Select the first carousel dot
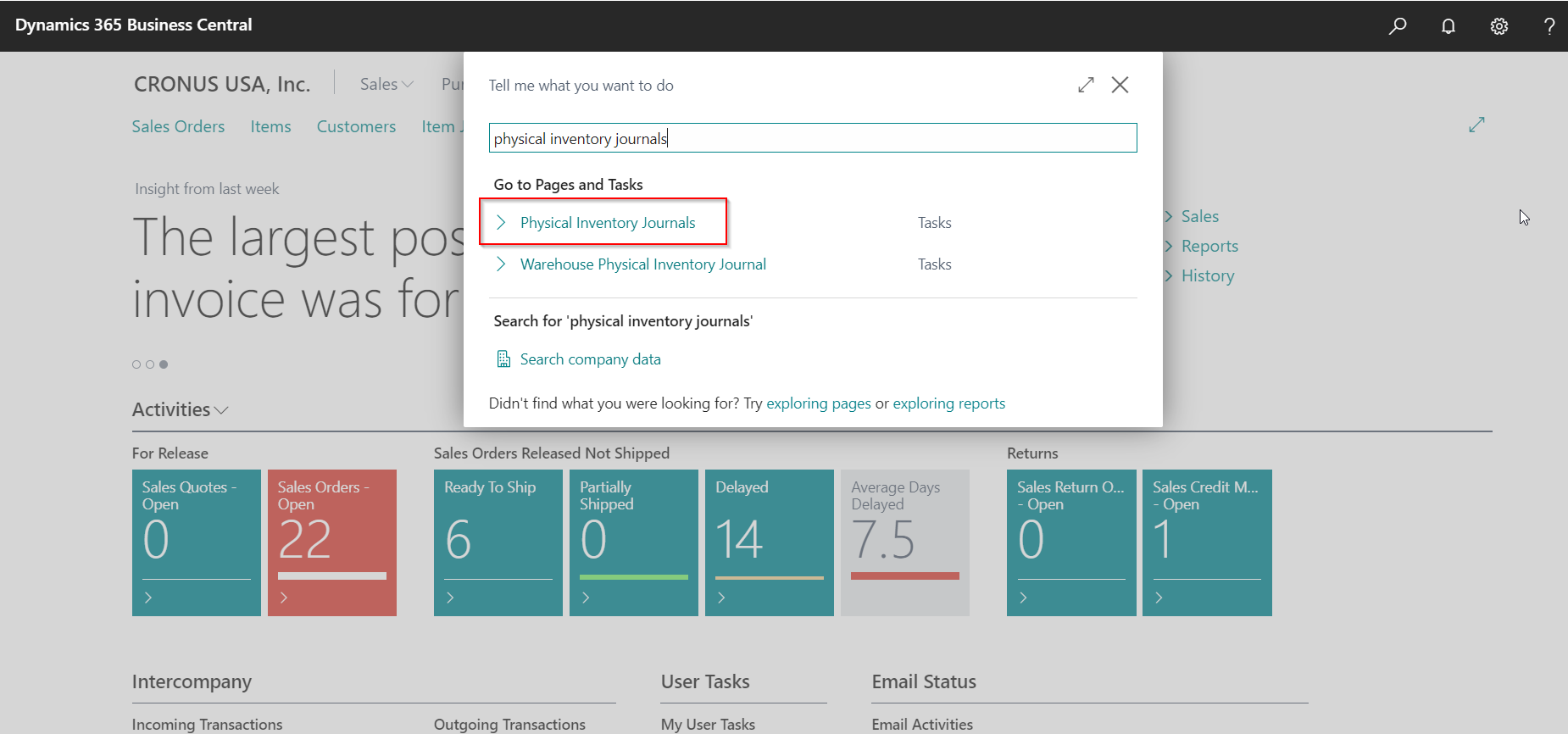This screenshot has height=734, width=1568. click(x=136, y=364)
